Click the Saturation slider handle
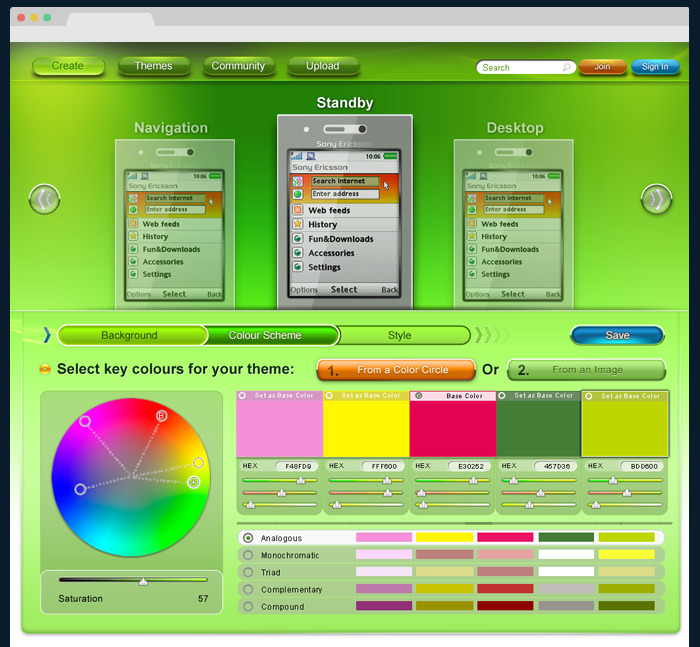700x647 pixels. click(143, 581)
